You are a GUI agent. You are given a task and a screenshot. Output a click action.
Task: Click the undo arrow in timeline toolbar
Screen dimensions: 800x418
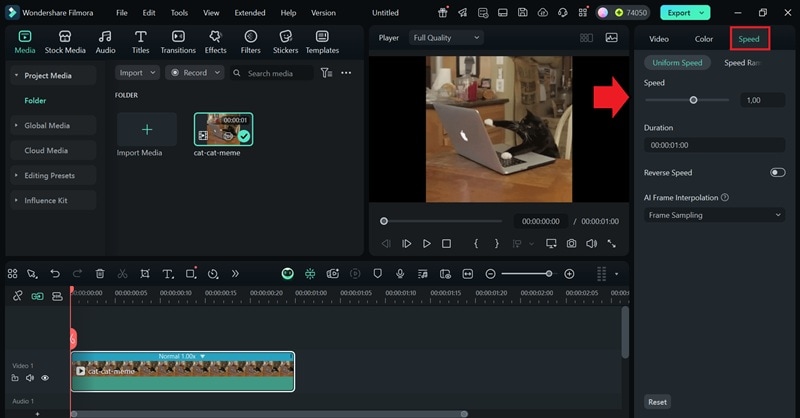coord(55,274)
